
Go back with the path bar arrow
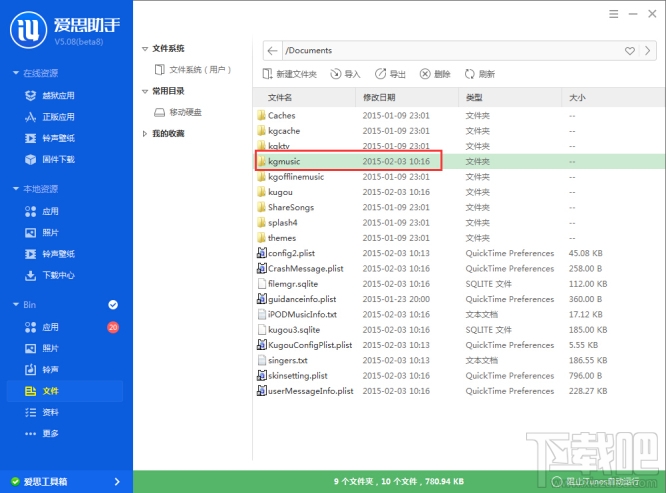272,51
